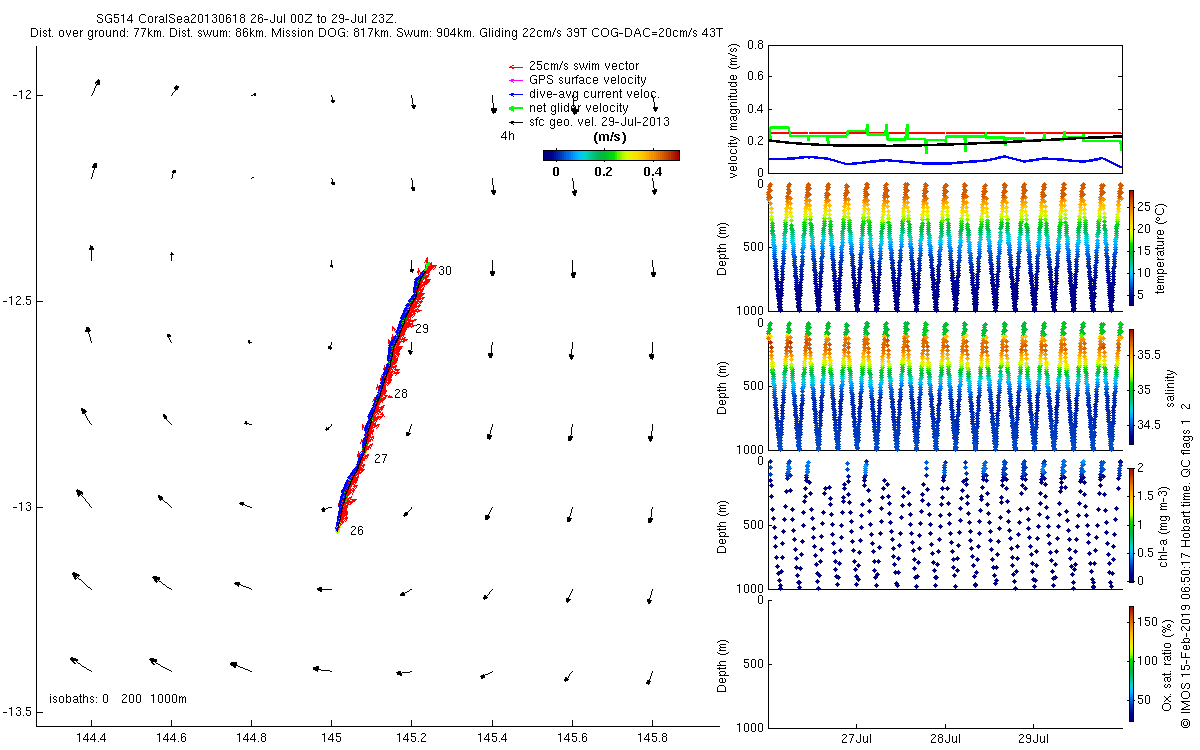Image resolution: width=1200 pixels, height=750 pixels.
Task: Click the "145.2" longitude tick label
Action: [412, 740]
